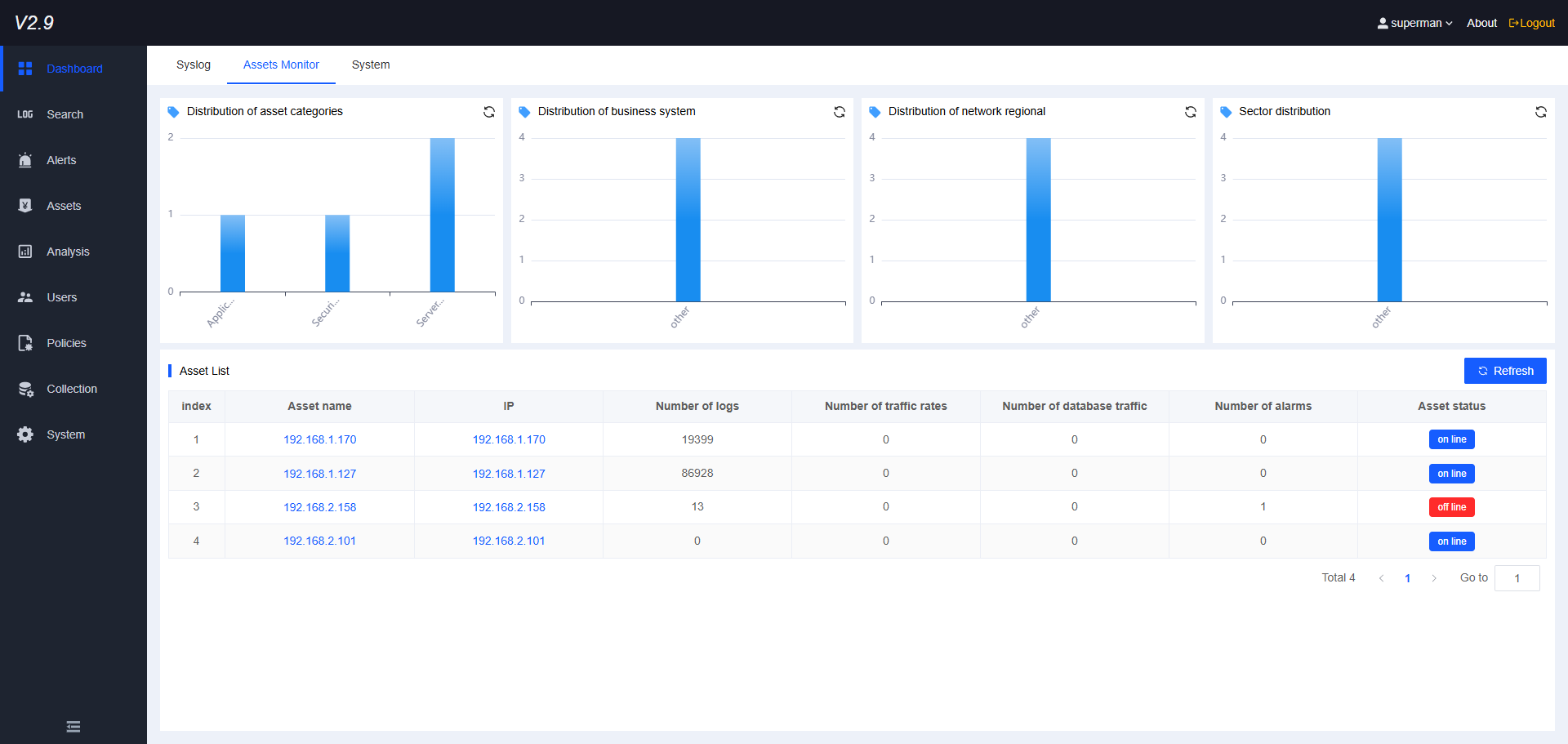Click the blue Refresh button above asset list

coord(1505,371)
